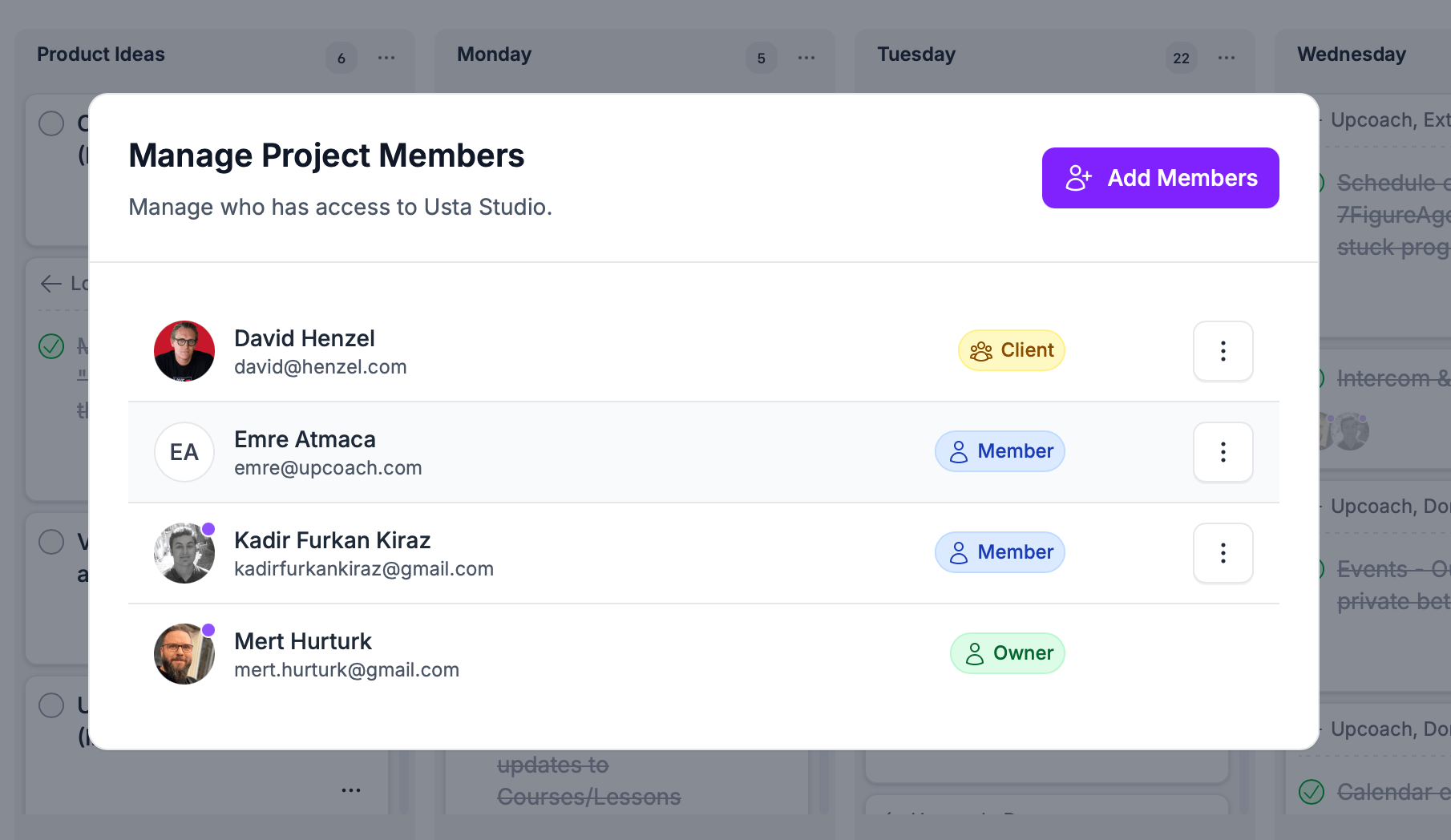This screenshot has height=840, width=1451.
Task: Open options menu for David Henzel
Action: (1223, 351)
